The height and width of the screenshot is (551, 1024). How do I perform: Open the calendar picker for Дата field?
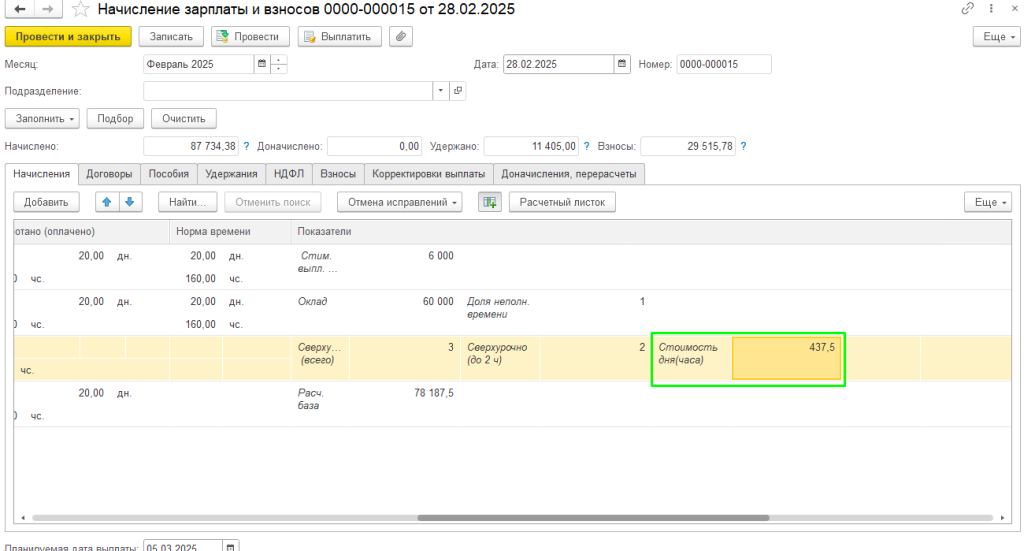[622, 64]
